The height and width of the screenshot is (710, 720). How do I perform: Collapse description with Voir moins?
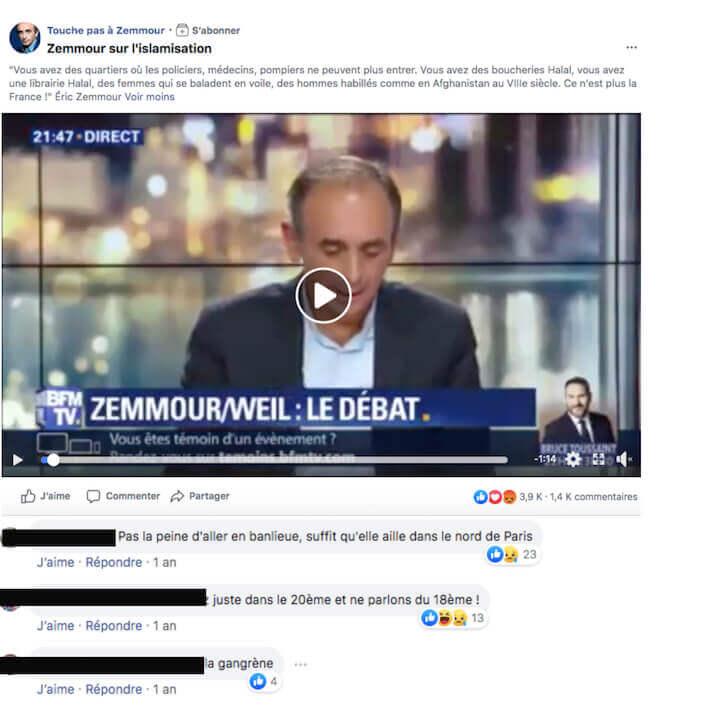150,97
